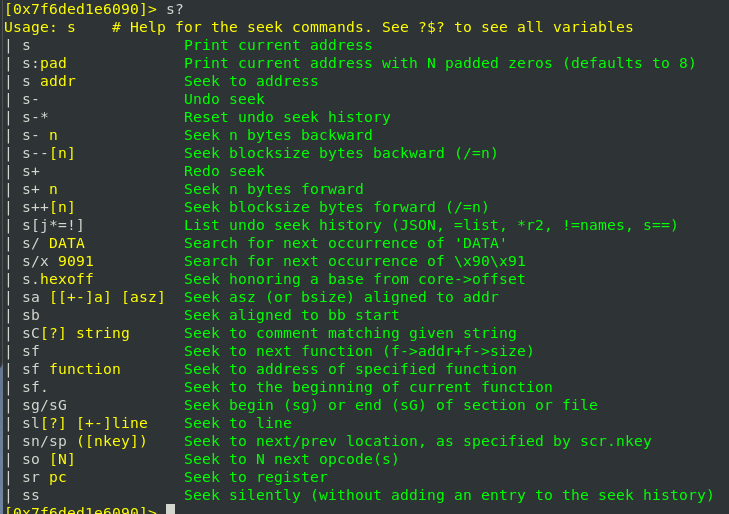The image size is (729, 514).
Task: Click the 's++[n]' command entry
Action: pos(48,207)
